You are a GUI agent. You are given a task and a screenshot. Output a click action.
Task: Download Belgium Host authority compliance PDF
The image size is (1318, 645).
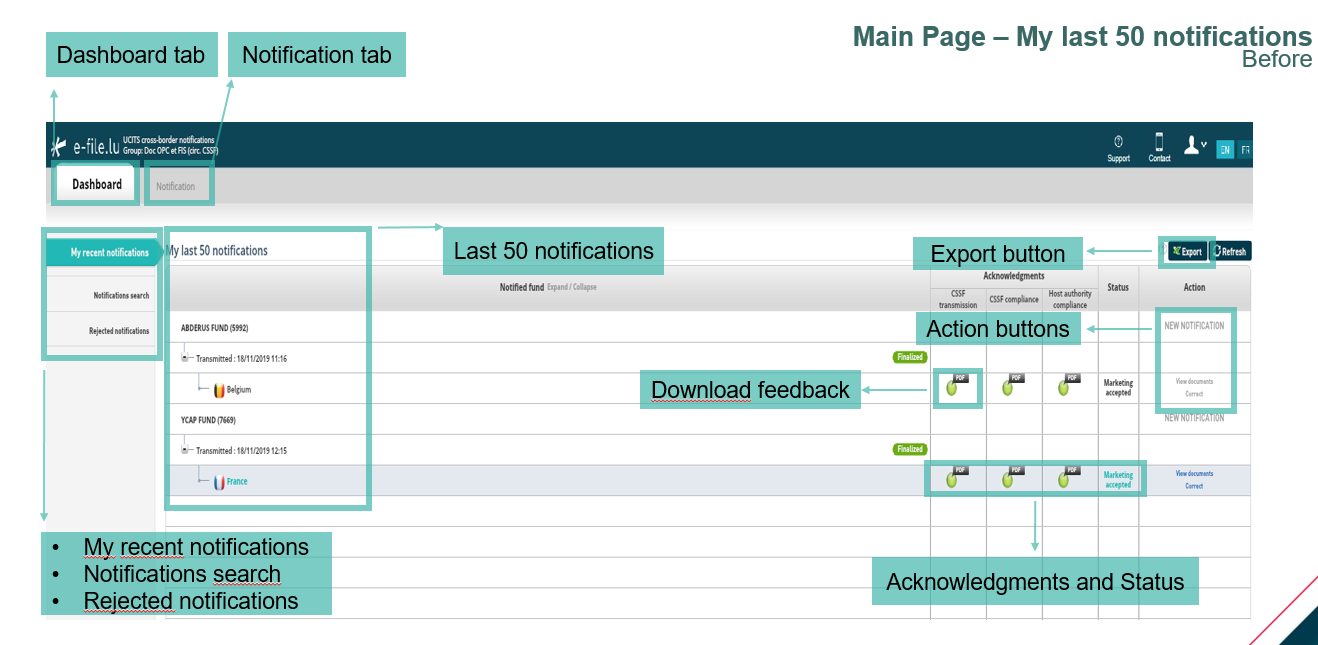[1068, 385]
